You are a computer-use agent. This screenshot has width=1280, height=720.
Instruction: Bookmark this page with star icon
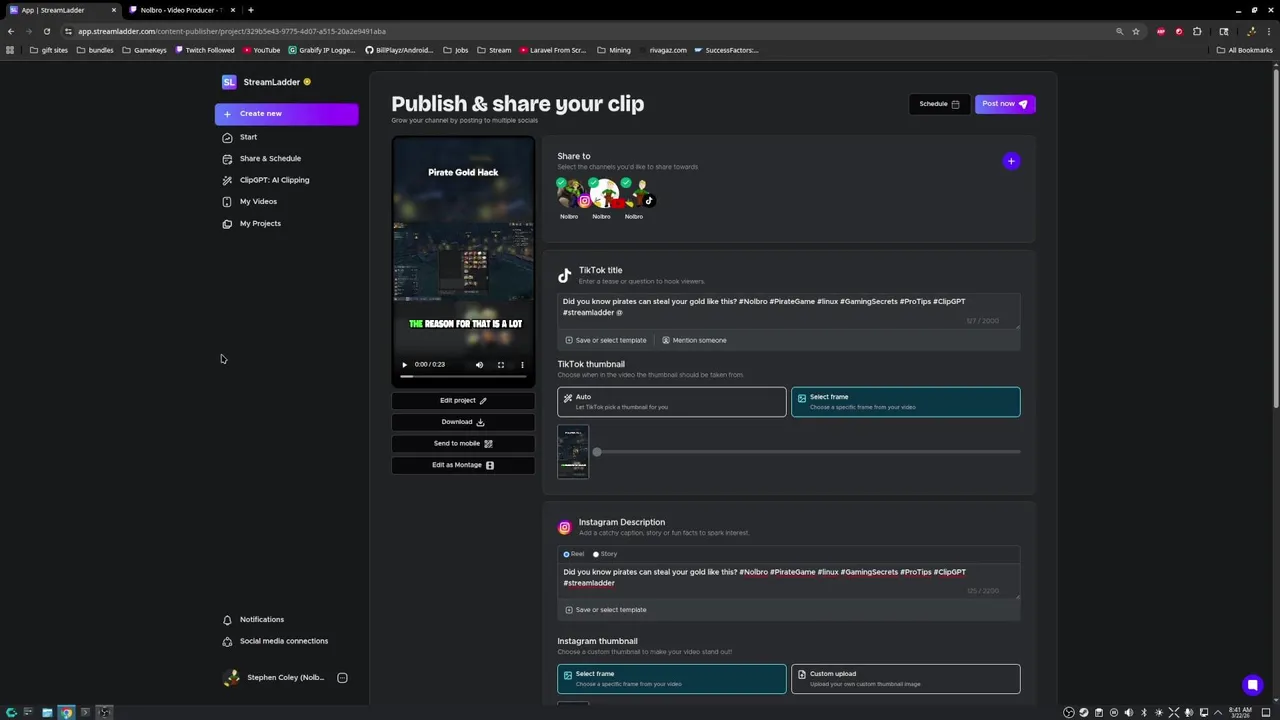pyautogui.click(x=1136, y=31)
